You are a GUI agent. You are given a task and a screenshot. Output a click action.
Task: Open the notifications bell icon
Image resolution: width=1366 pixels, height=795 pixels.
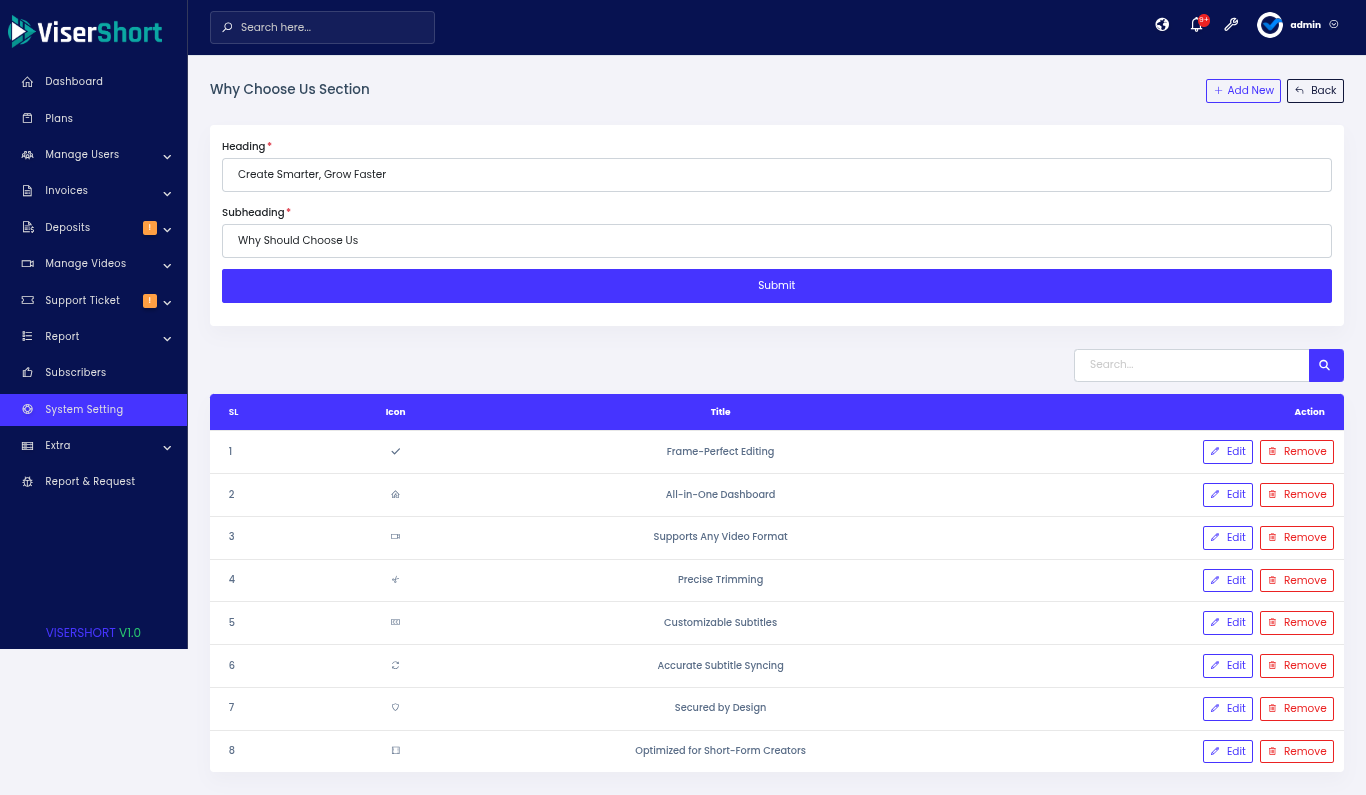(1196, 25)
